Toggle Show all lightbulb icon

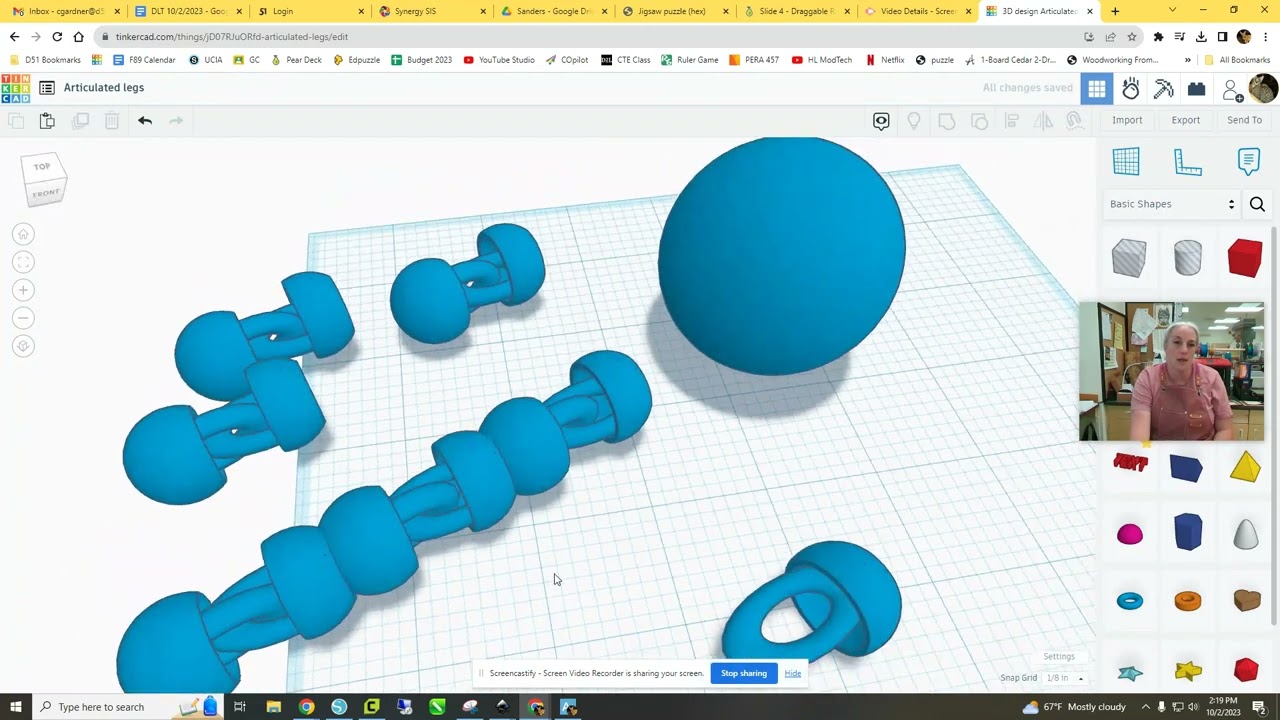[914, 121]
